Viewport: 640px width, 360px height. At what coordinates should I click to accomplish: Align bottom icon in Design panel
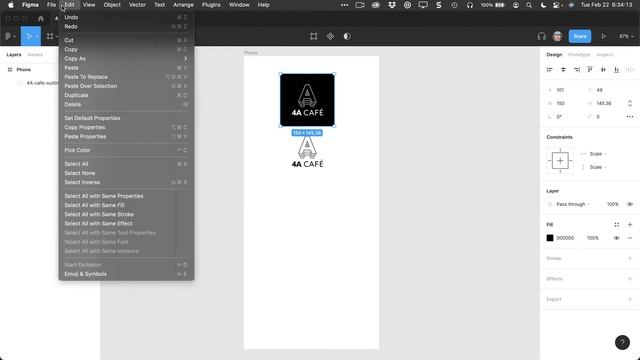[x=617, y=70]
